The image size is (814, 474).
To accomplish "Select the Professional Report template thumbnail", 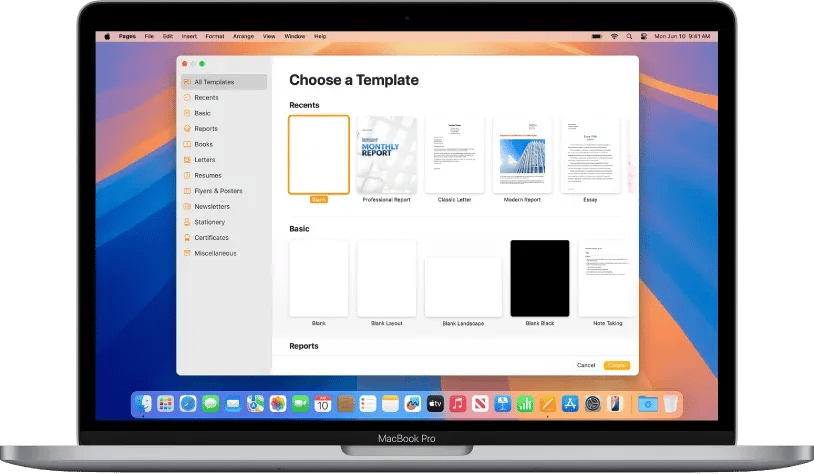I will (387, 155).
